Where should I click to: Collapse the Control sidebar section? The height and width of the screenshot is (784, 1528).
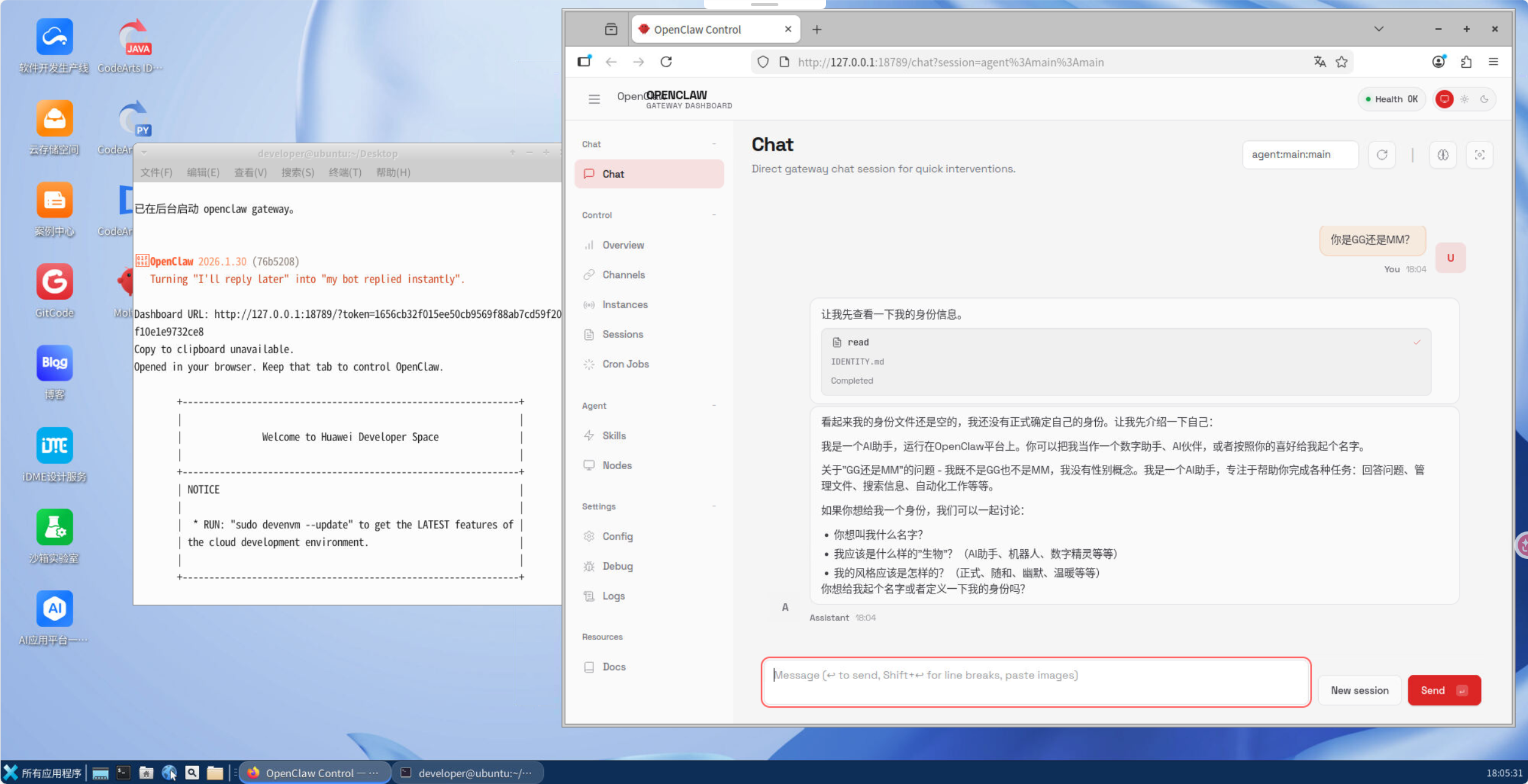[714, 215]
